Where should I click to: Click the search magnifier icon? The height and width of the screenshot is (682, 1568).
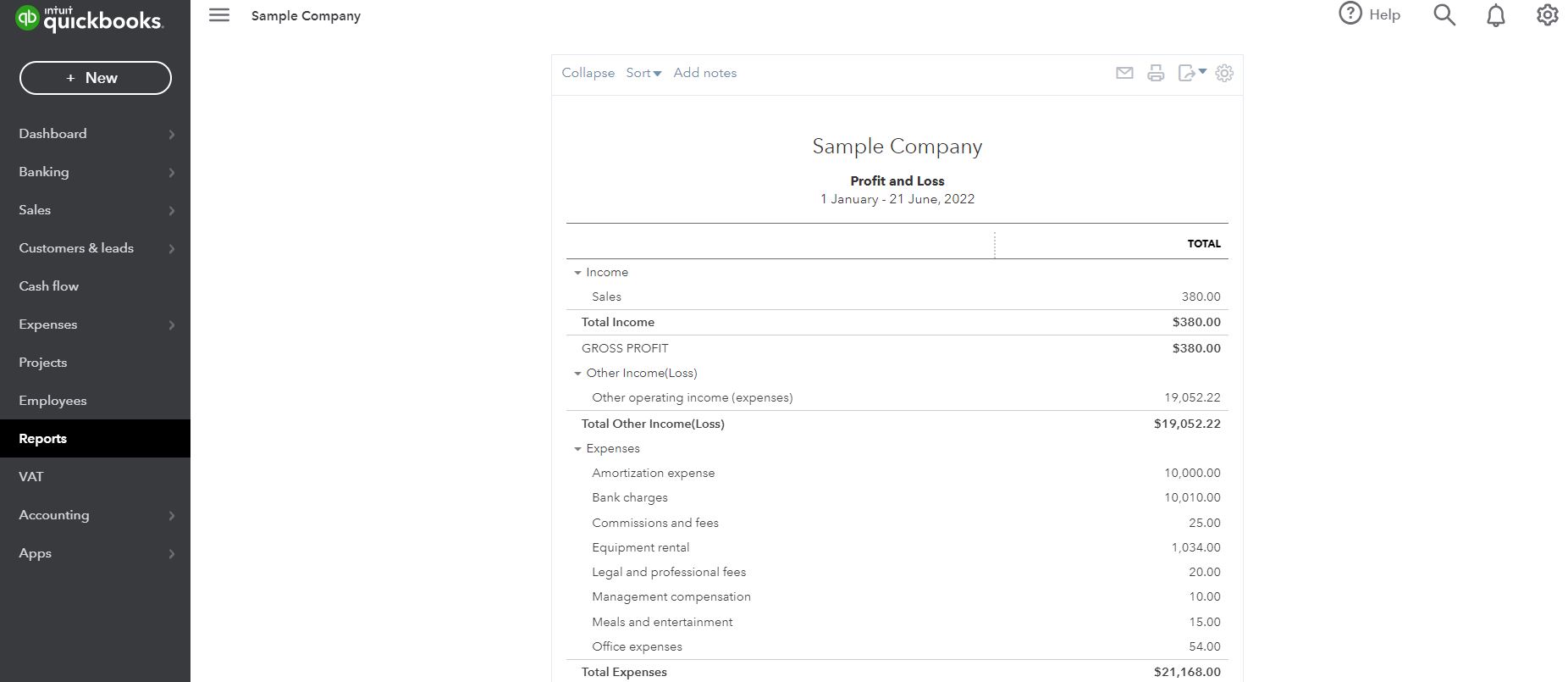tap(1444, 15)
